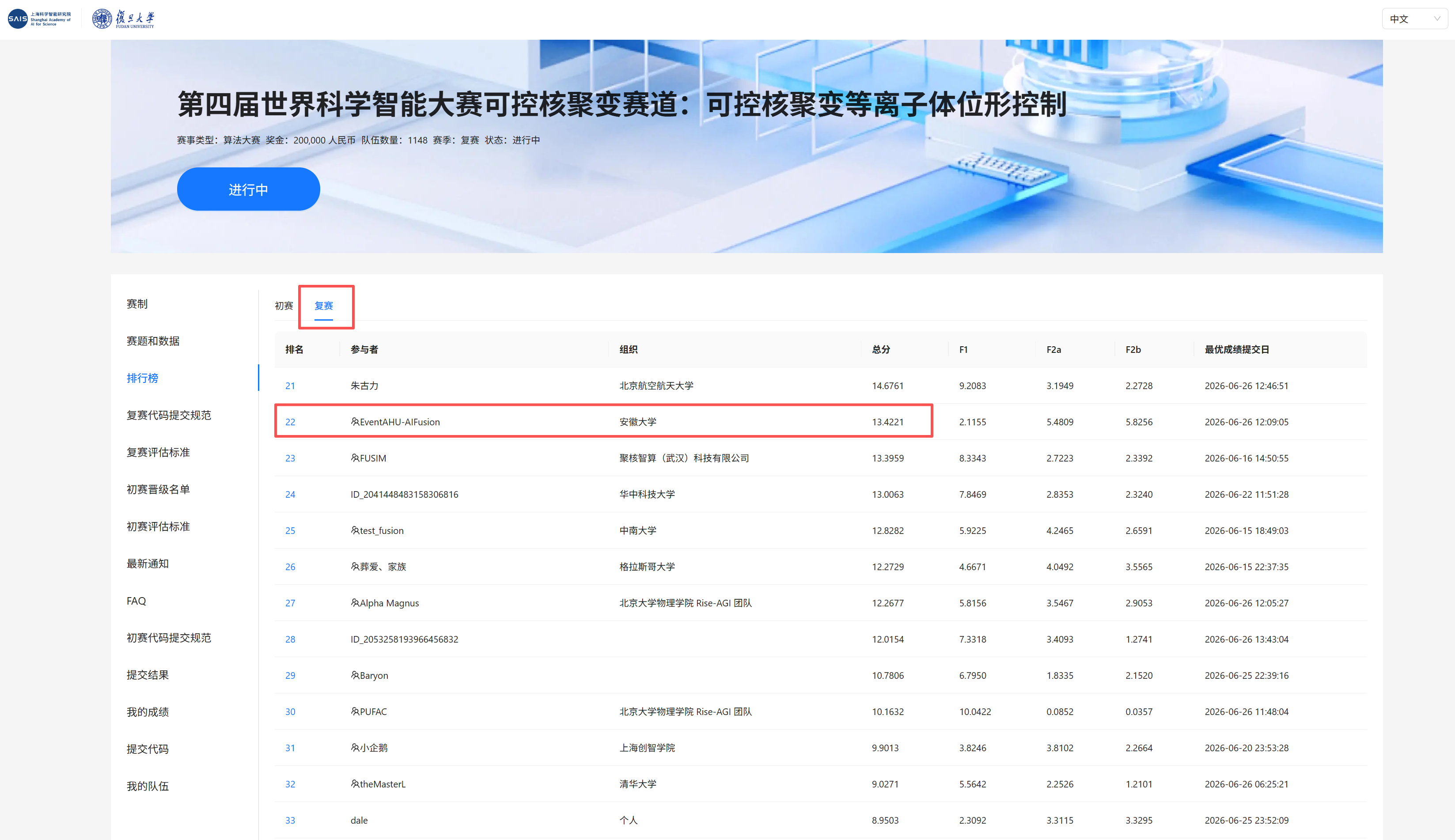The width and height of the screenshot is (1455, 840).
Task: Click team icon beside Alpha Magnus
Action: [355, 603]
